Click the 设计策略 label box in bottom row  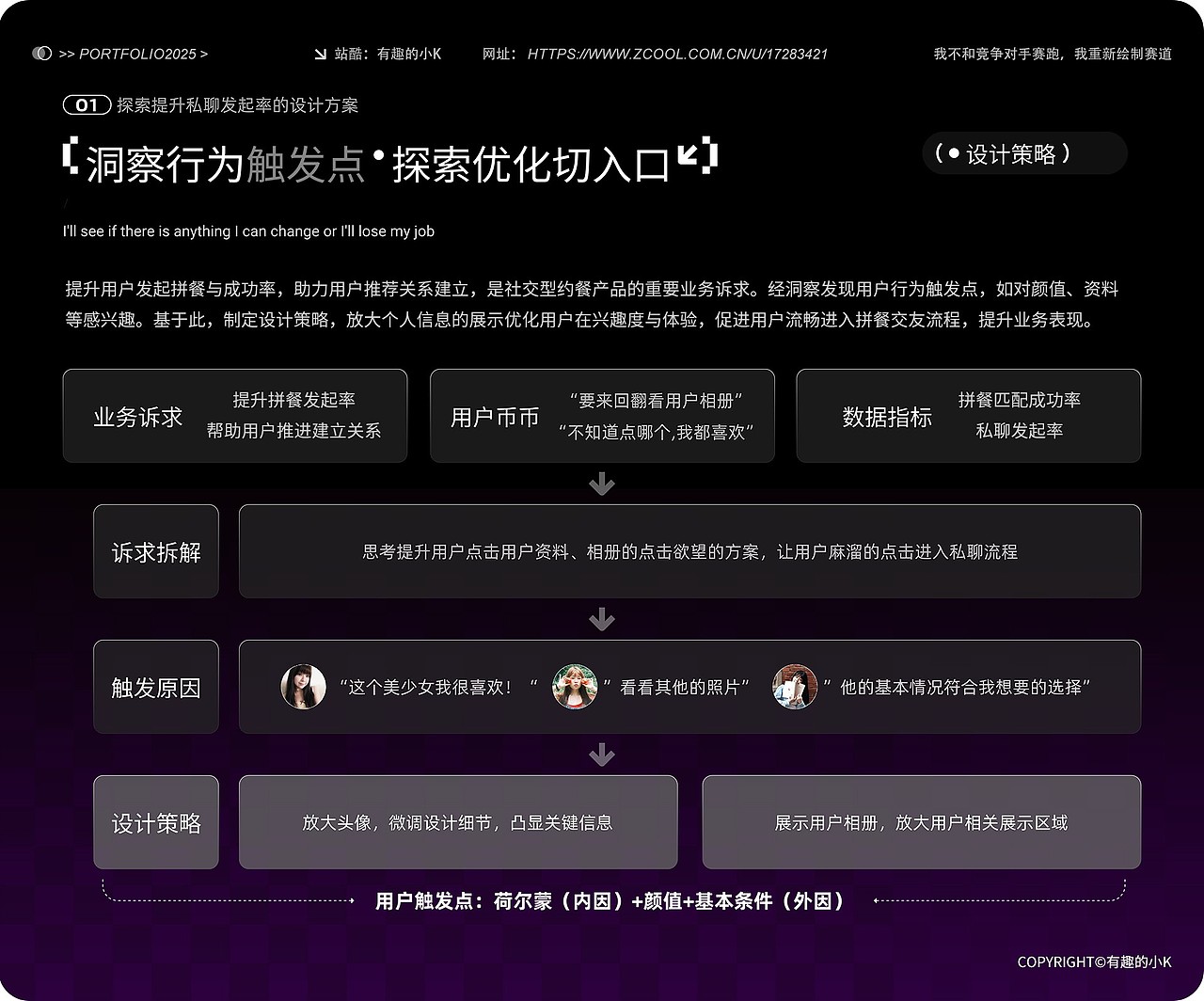[156, 822]
